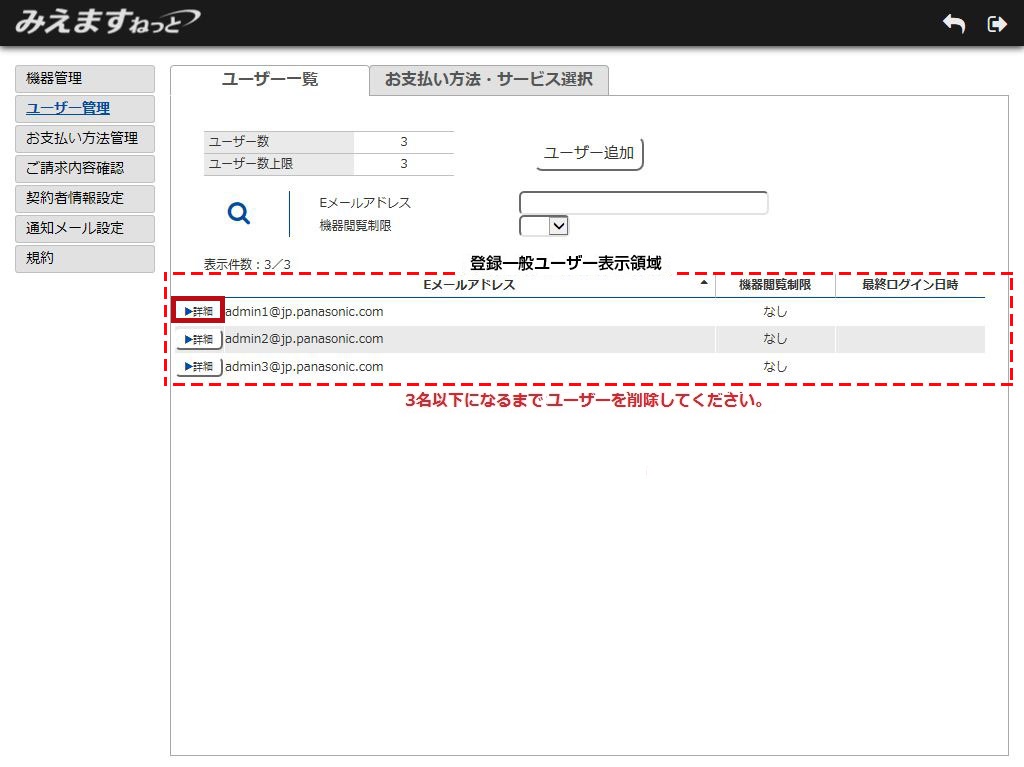Click the logout icon in top bar
Image resolution: width=1024 pixels, height=767 pixels.
pos(996,24)
